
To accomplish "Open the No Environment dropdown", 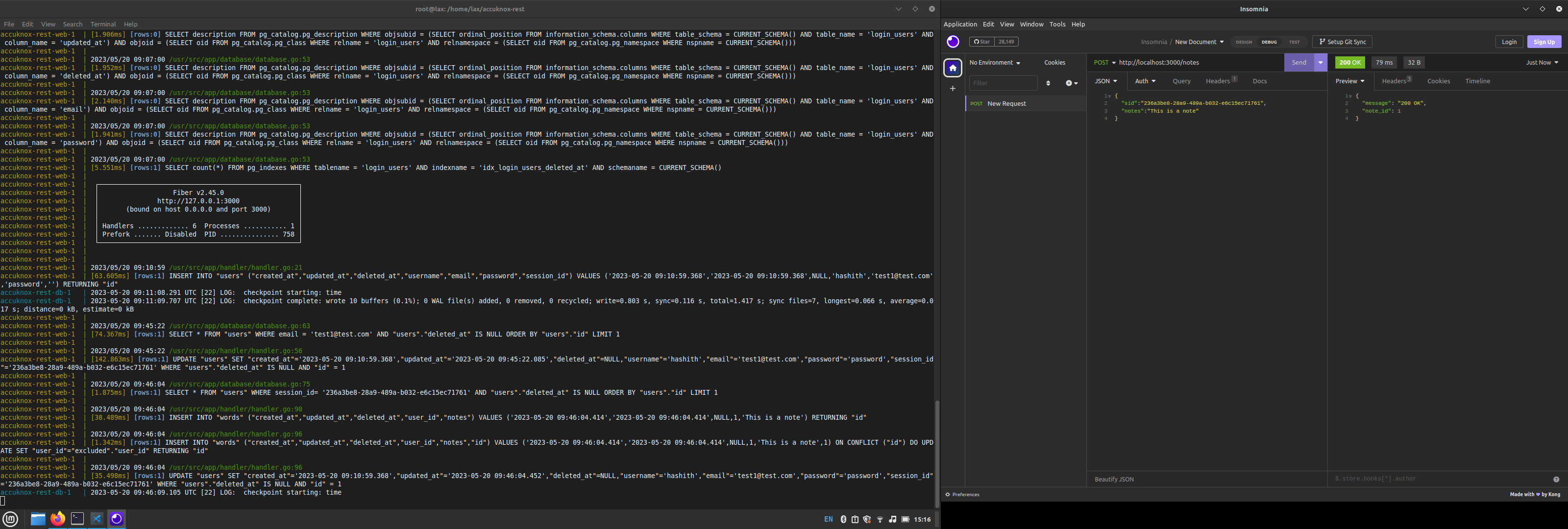I will (x=995, y=63).
